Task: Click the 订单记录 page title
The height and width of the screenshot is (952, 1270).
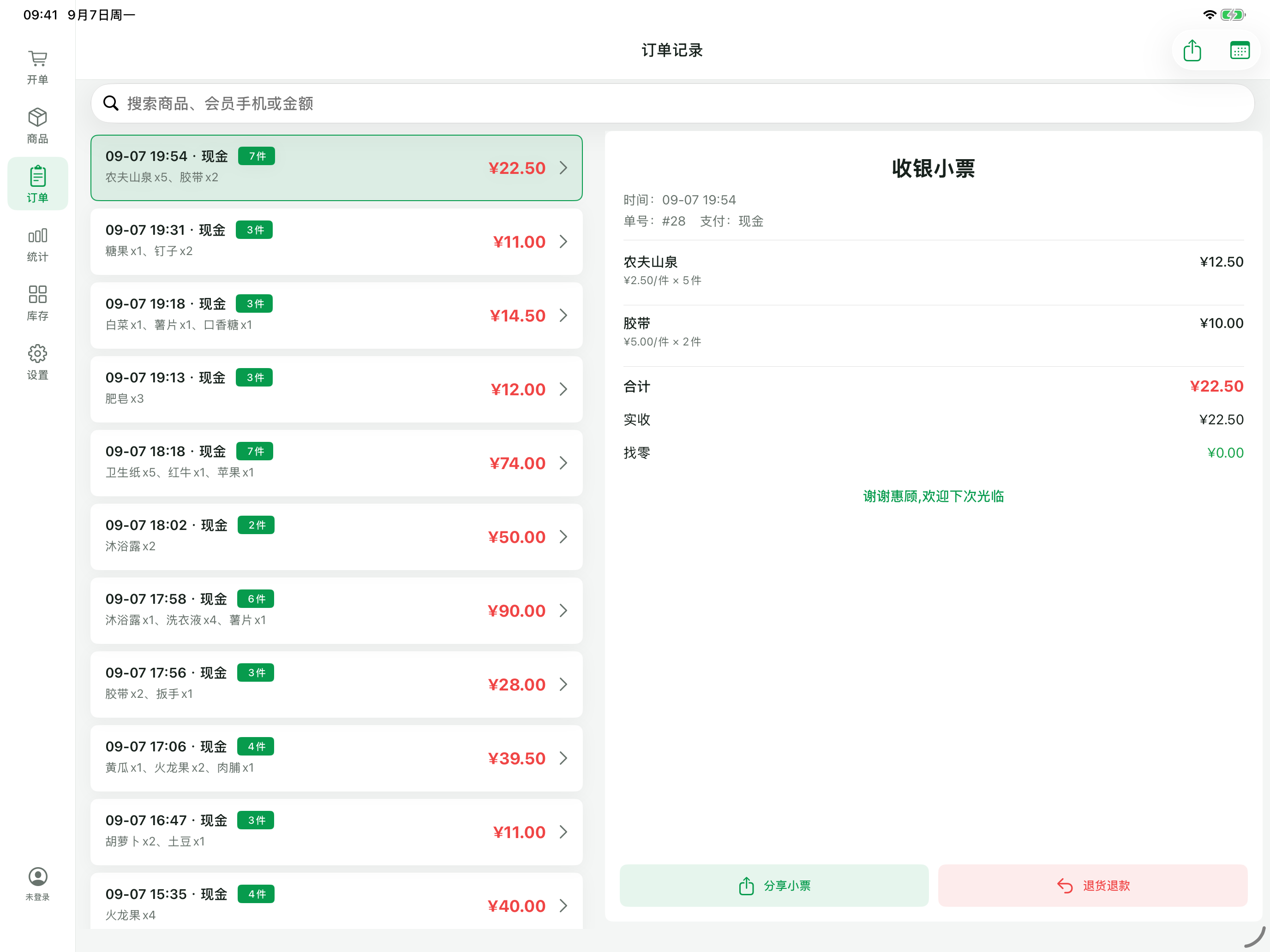Action: pyautogui.click(x=672, y=50)
